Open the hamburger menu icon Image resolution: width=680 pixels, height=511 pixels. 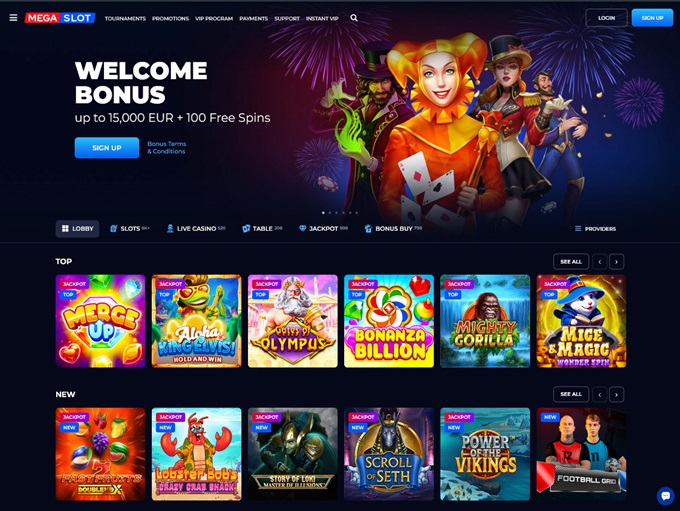tap(13, 18)
